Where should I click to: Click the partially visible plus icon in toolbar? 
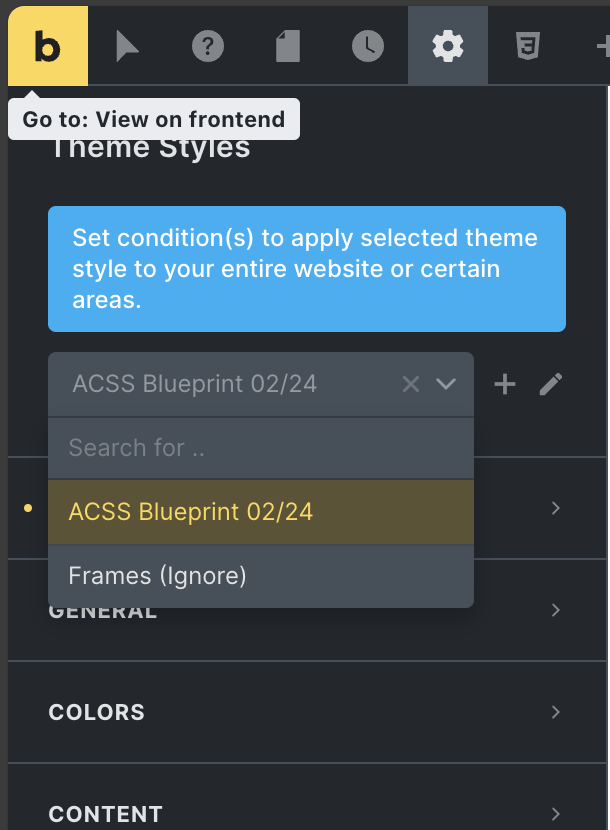tap(603, 47)
